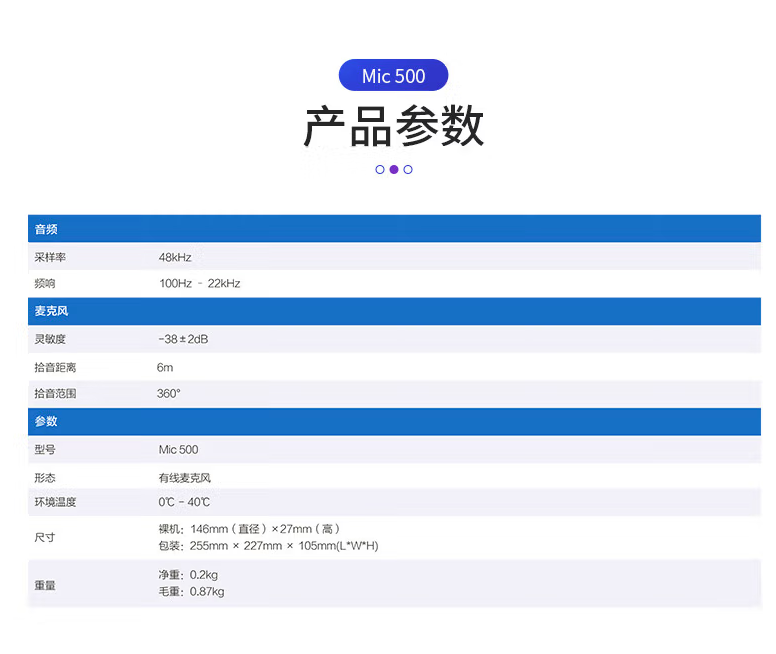The image size is (776, 654).
Task: Click the 360° value
Action: [x=169, y=394]
